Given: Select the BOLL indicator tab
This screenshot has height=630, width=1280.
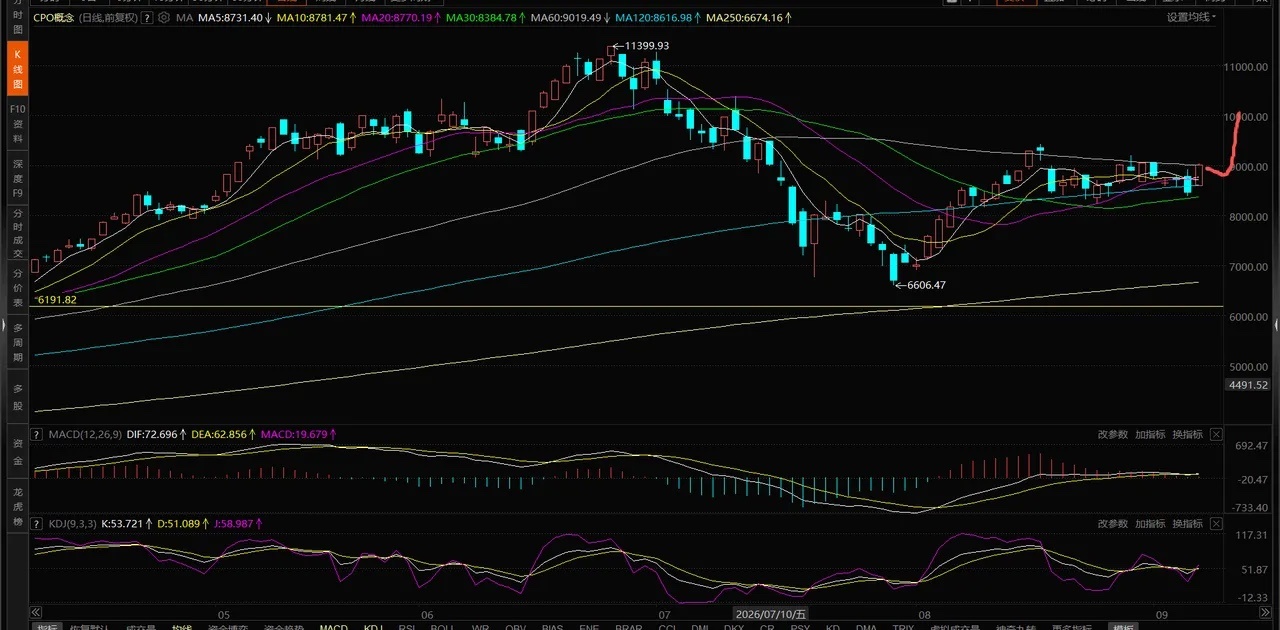Looking at the screenshot, I should point(442,627).
